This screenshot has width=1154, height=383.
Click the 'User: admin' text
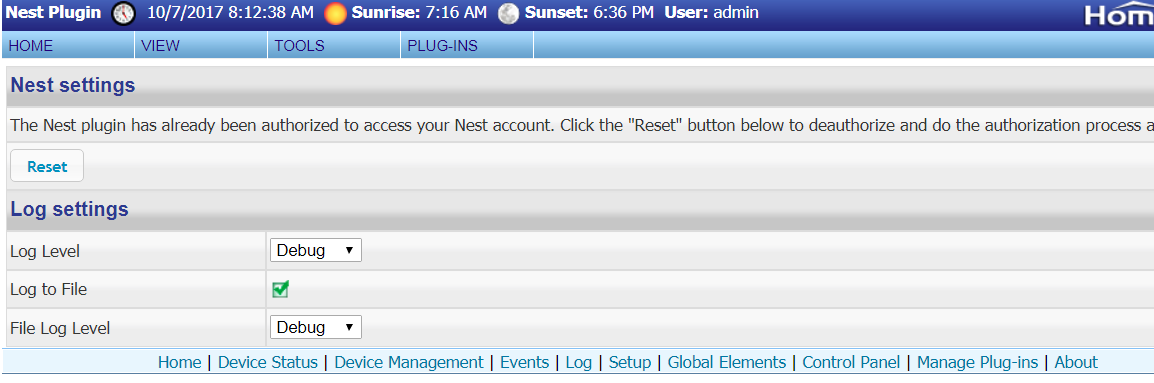(x=712, y=13)
